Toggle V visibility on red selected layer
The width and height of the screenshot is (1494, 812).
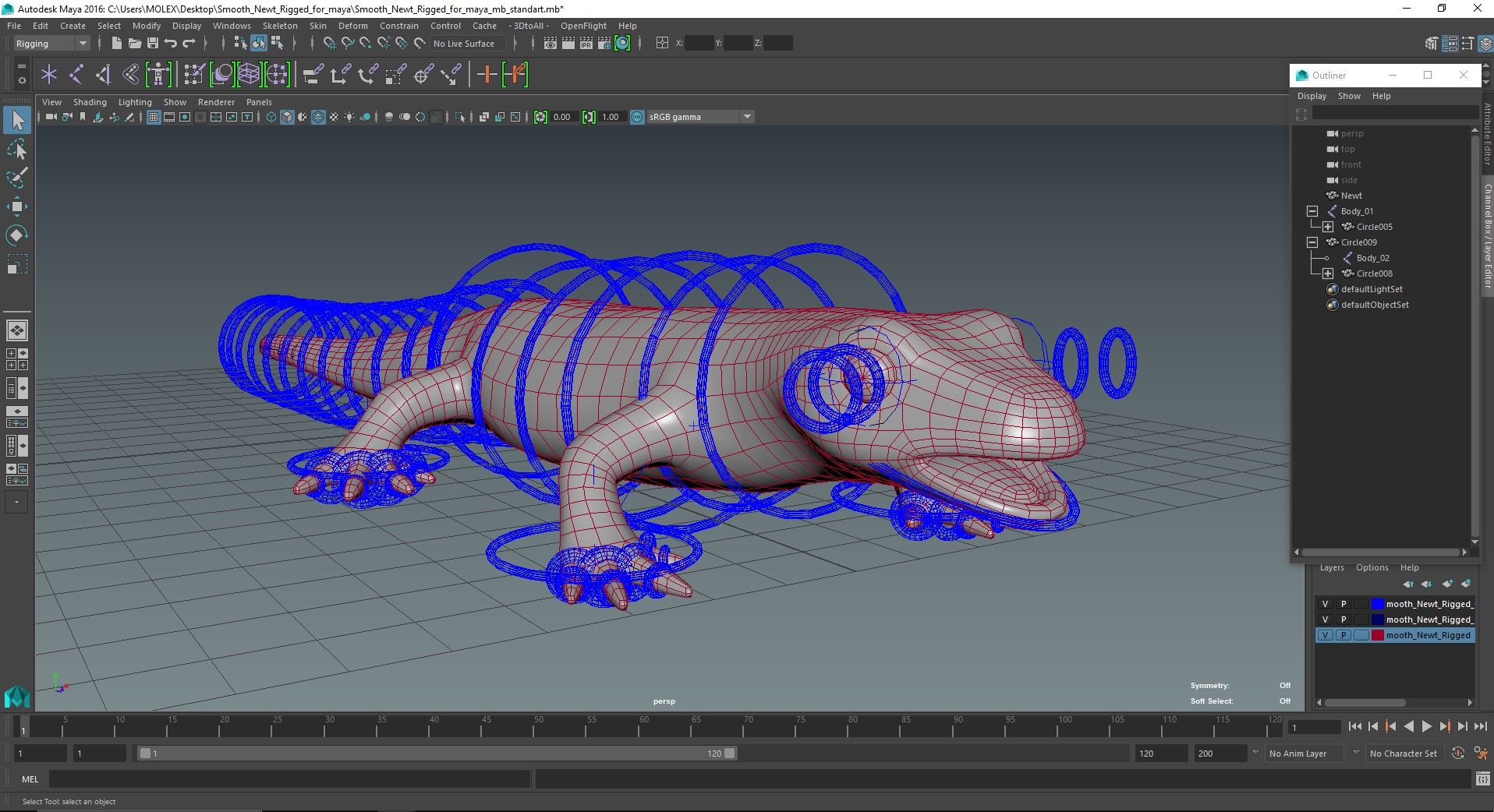[1325, 635]
